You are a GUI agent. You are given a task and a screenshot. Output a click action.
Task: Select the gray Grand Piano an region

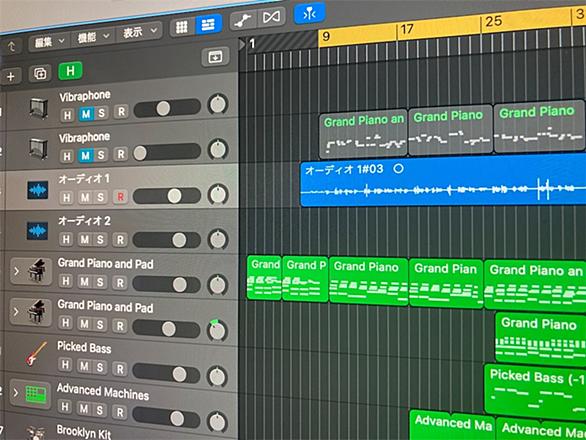[x=364, y=135]
